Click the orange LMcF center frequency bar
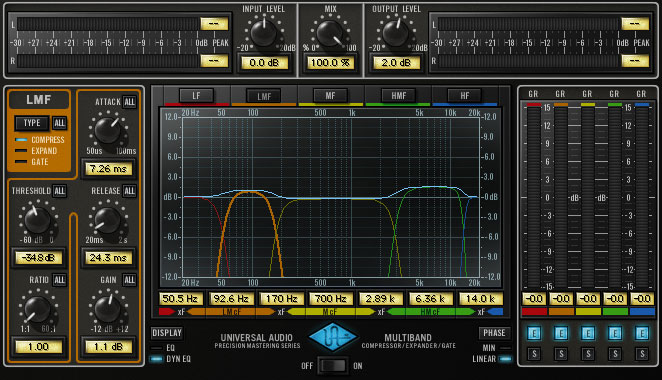 coord(231,312)
